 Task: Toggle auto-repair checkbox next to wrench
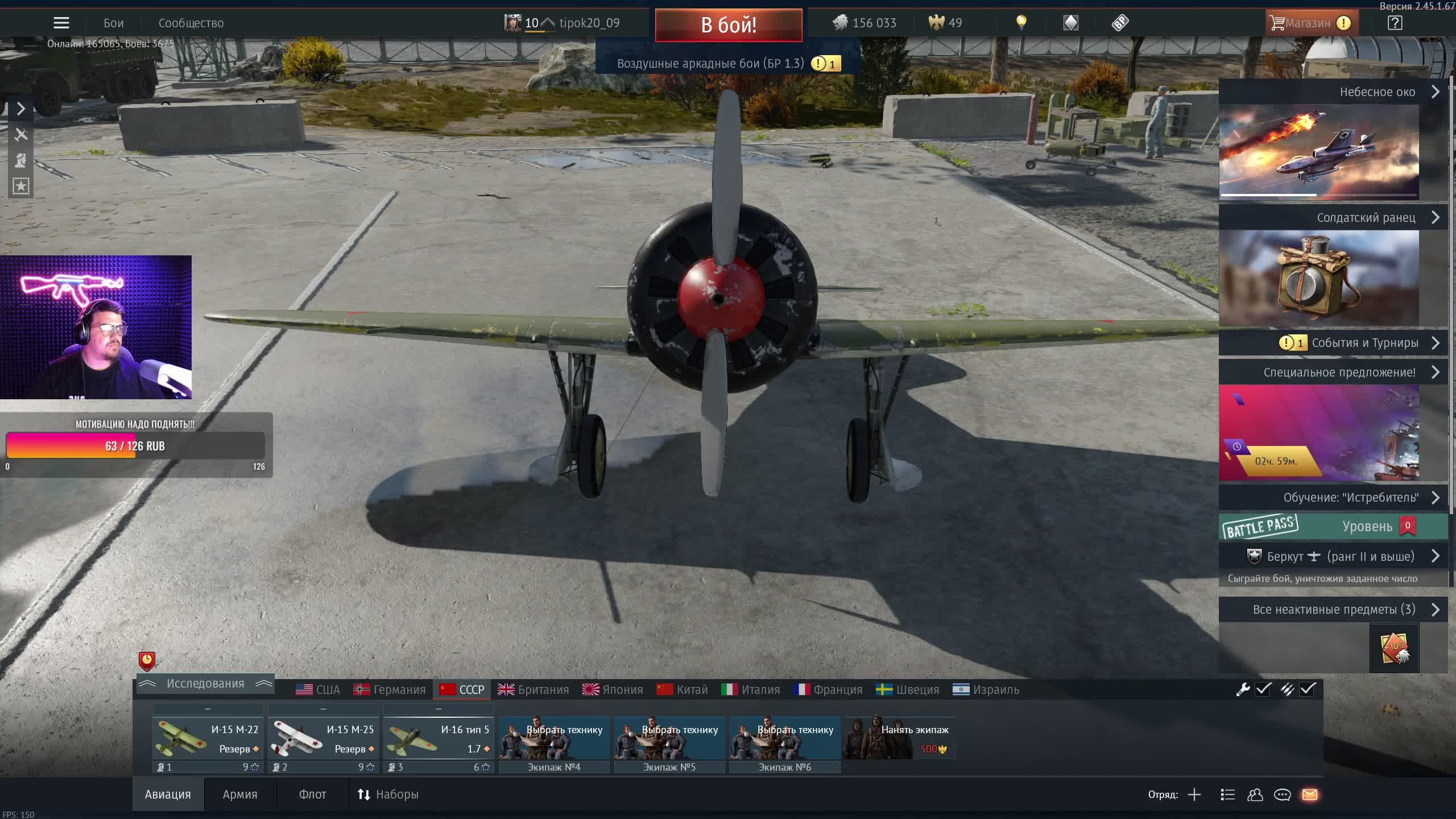[x=1263, y=689]
